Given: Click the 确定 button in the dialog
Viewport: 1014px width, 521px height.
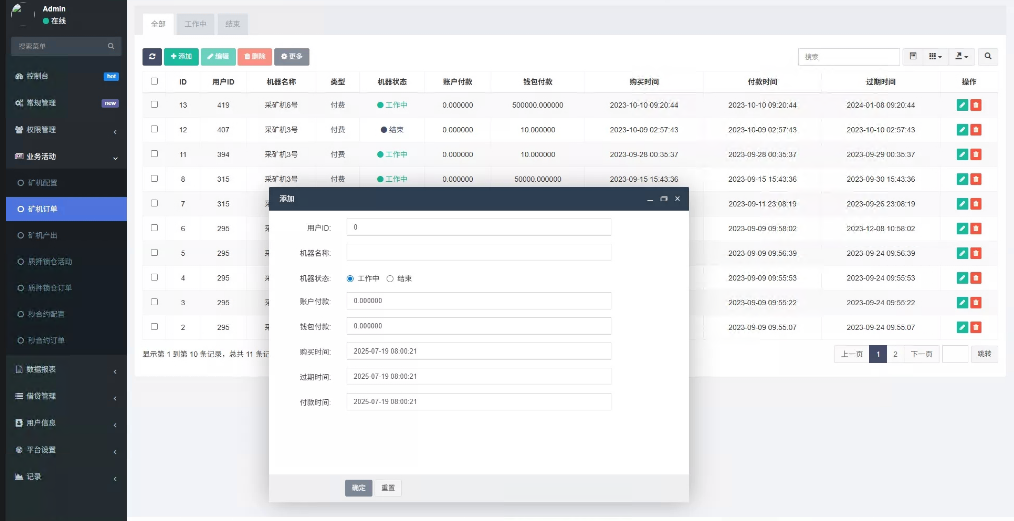Looking at the screenshot, I should 358,488.
